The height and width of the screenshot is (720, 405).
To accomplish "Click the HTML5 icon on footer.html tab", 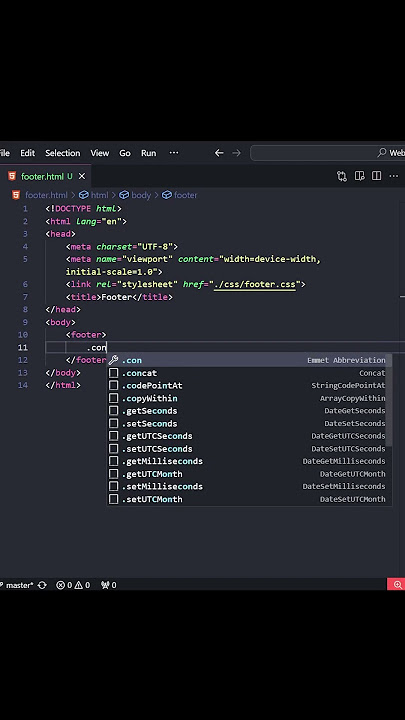I will [x=12, y=176].
